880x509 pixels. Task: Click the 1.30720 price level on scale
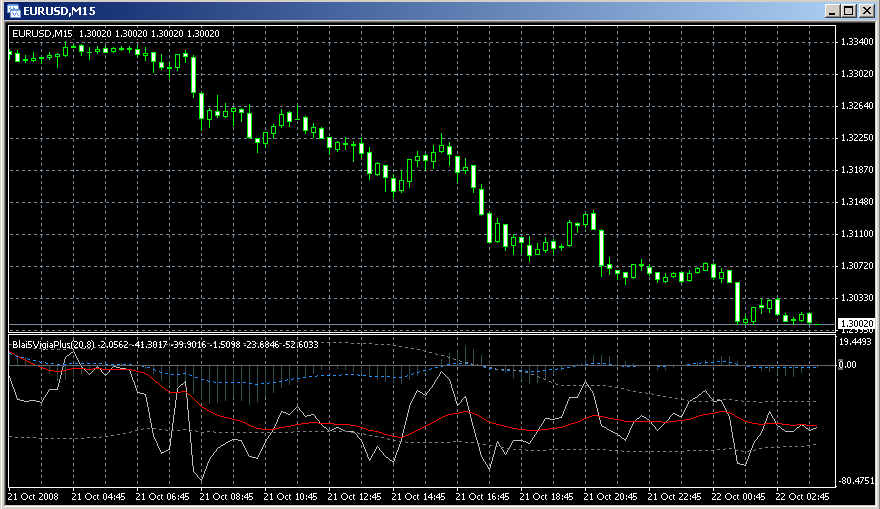coord(855,266)
